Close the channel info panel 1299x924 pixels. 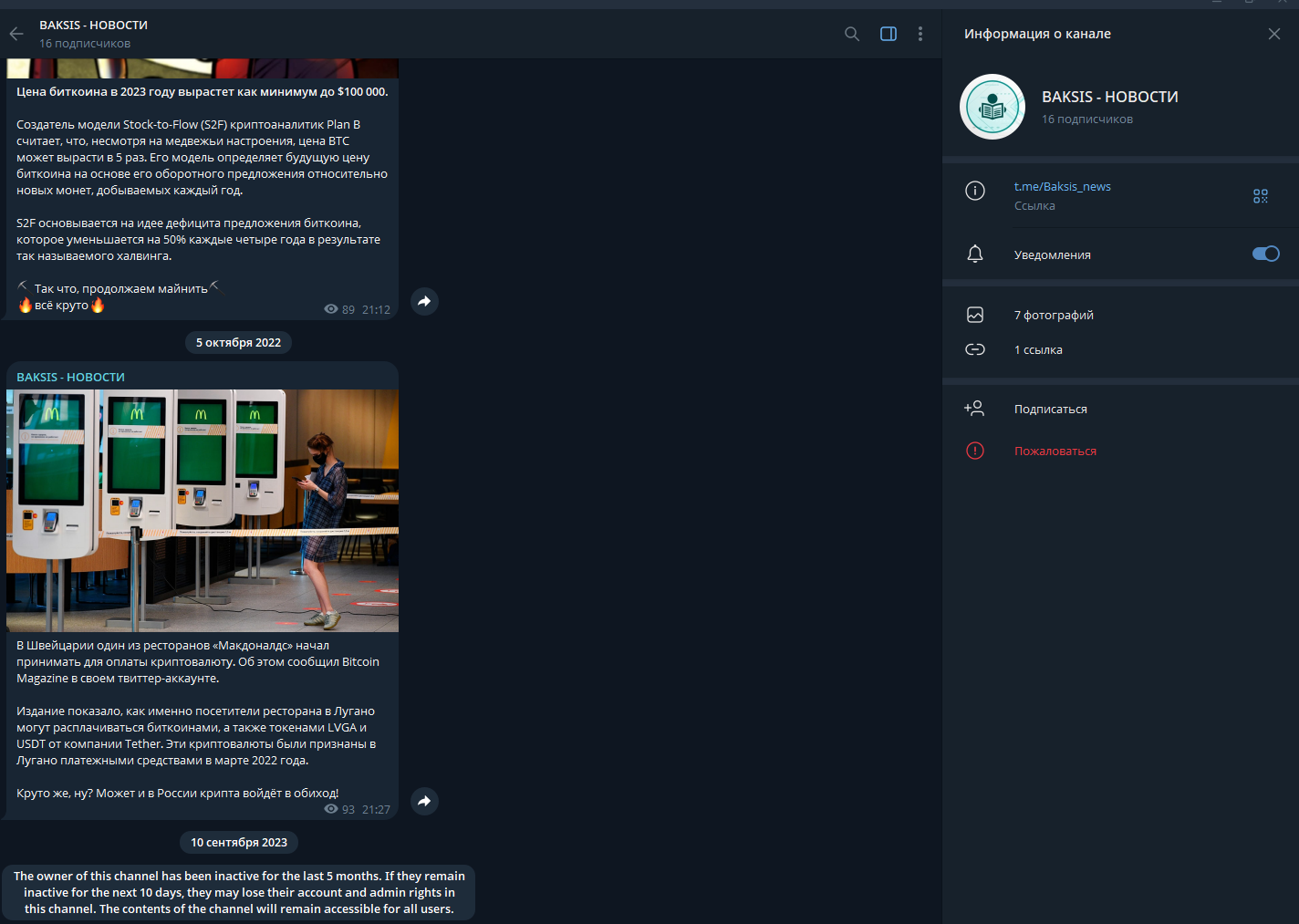point(1274,34)
